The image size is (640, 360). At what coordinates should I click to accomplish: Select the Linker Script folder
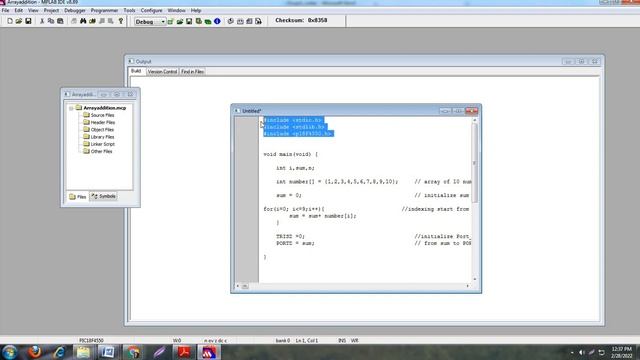(x=102, y=144)
